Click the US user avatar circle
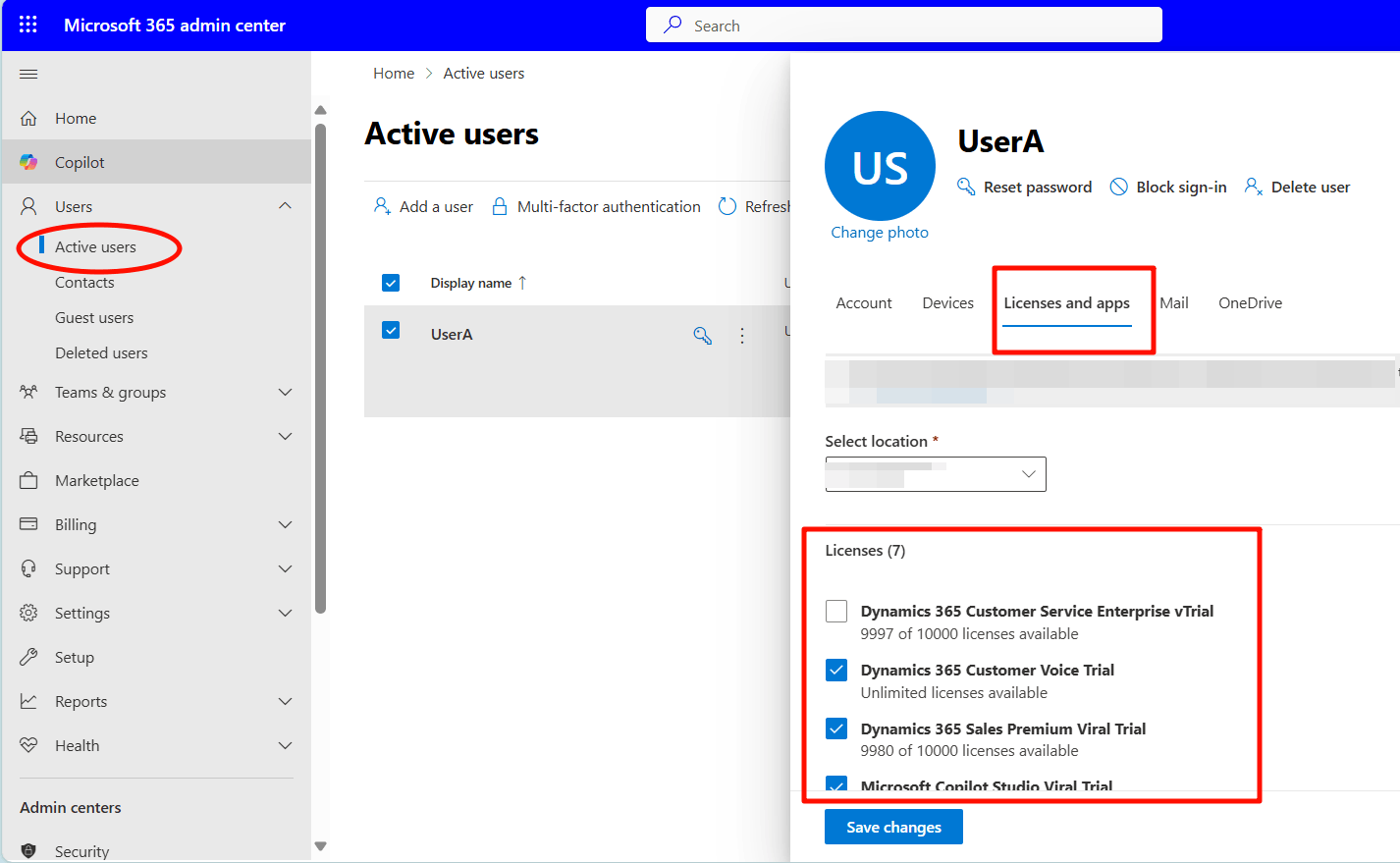The image size is (1400, 863). click(x=880, y=166)
